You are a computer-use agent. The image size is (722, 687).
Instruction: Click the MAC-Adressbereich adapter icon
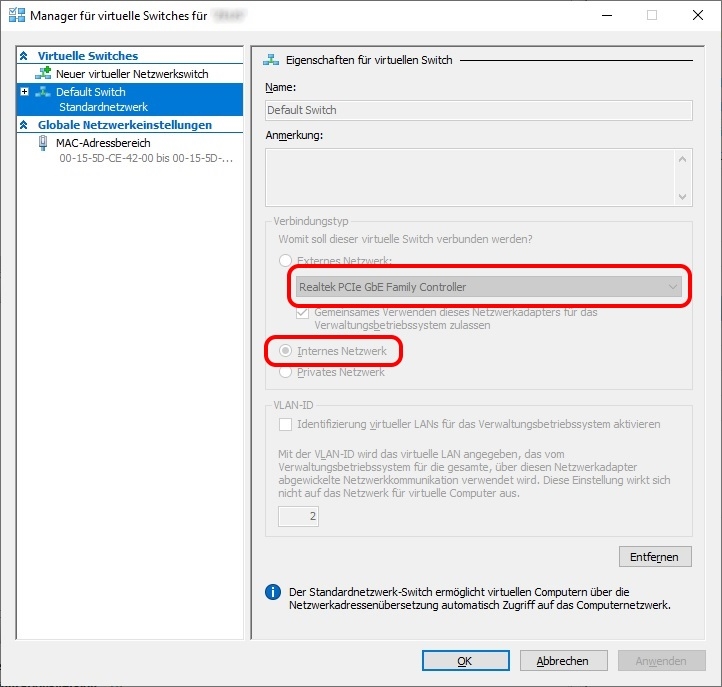point(43,143)
